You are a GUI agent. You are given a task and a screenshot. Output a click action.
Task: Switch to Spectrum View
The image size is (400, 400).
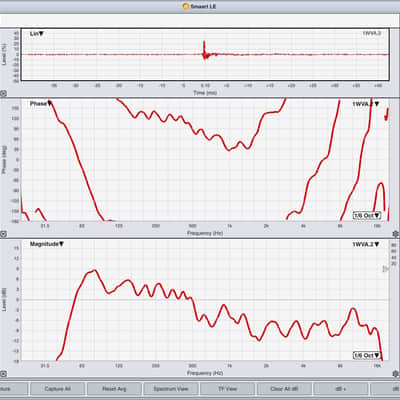click(171, 389)
